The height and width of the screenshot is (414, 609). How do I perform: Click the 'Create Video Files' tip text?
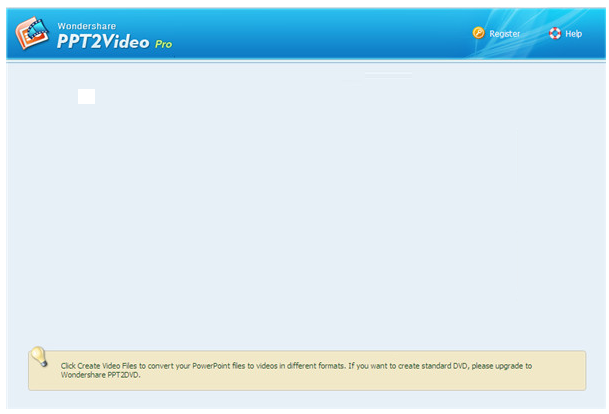pos(104,366)
